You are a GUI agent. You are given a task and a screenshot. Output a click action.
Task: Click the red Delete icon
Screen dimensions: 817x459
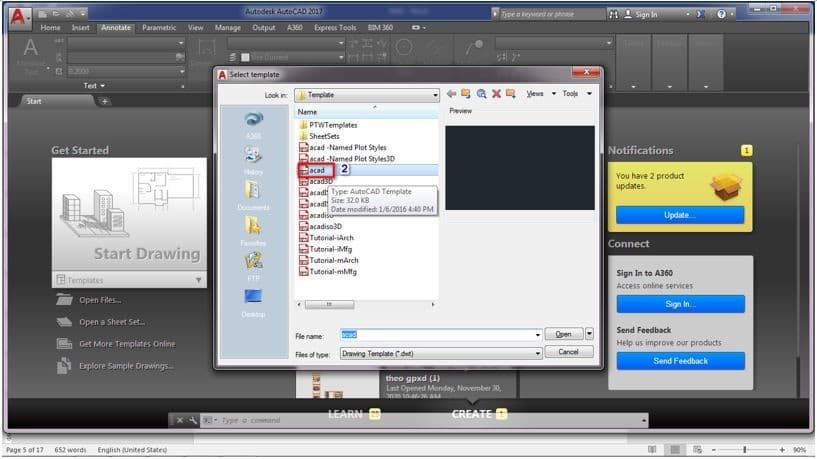pyautogui.click(x=496, y=94)
